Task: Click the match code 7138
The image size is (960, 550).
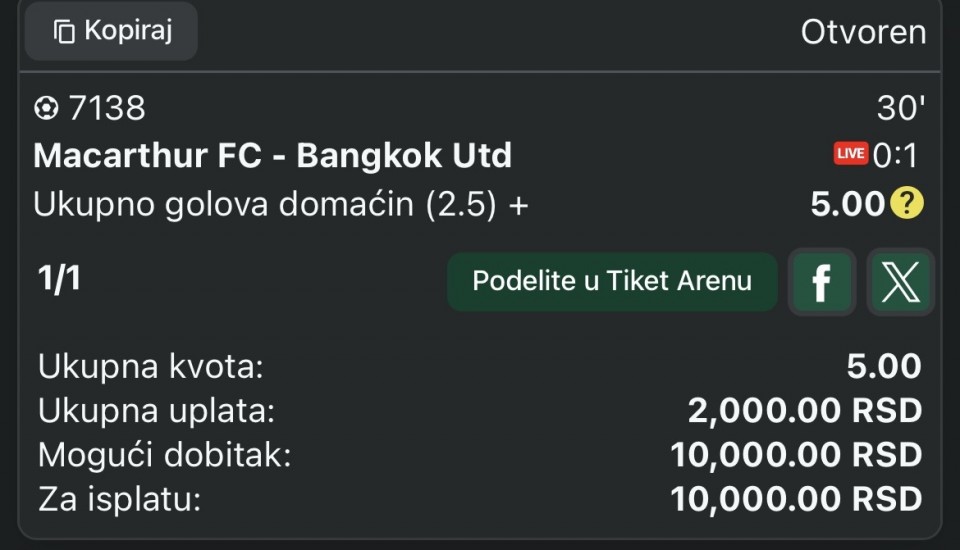Action: (x=107, y=108)
